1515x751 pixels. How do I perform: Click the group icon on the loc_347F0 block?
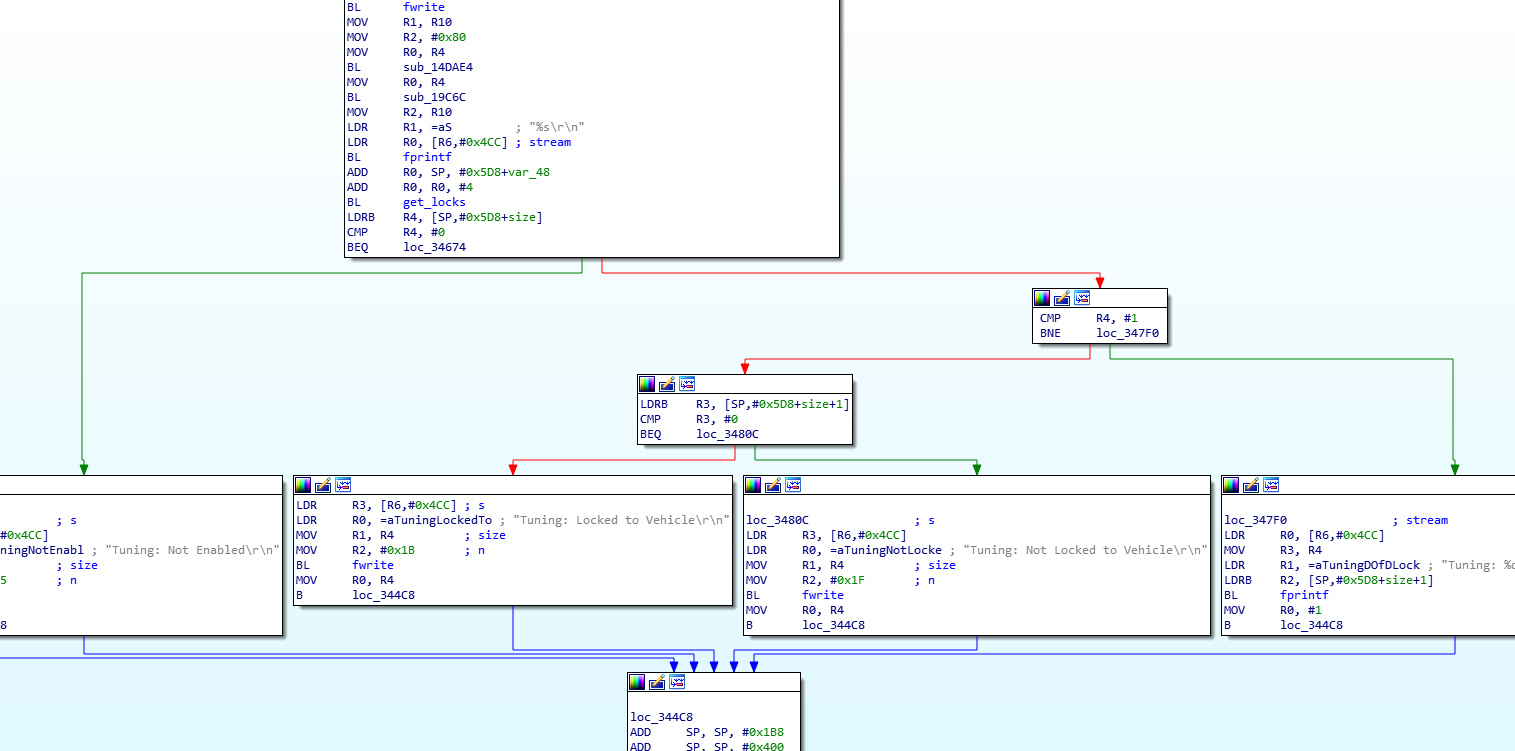(x=1271, y=485)
